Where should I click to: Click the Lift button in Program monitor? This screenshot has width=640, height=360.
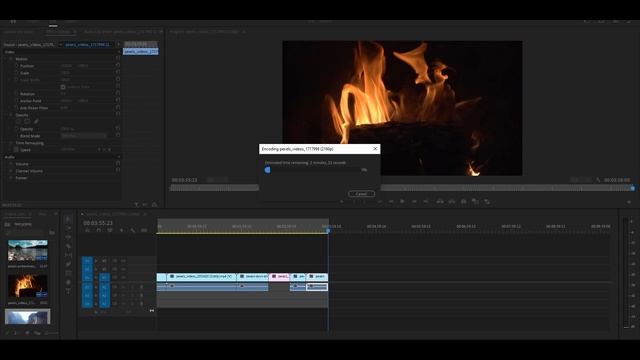tap(440, 202)
